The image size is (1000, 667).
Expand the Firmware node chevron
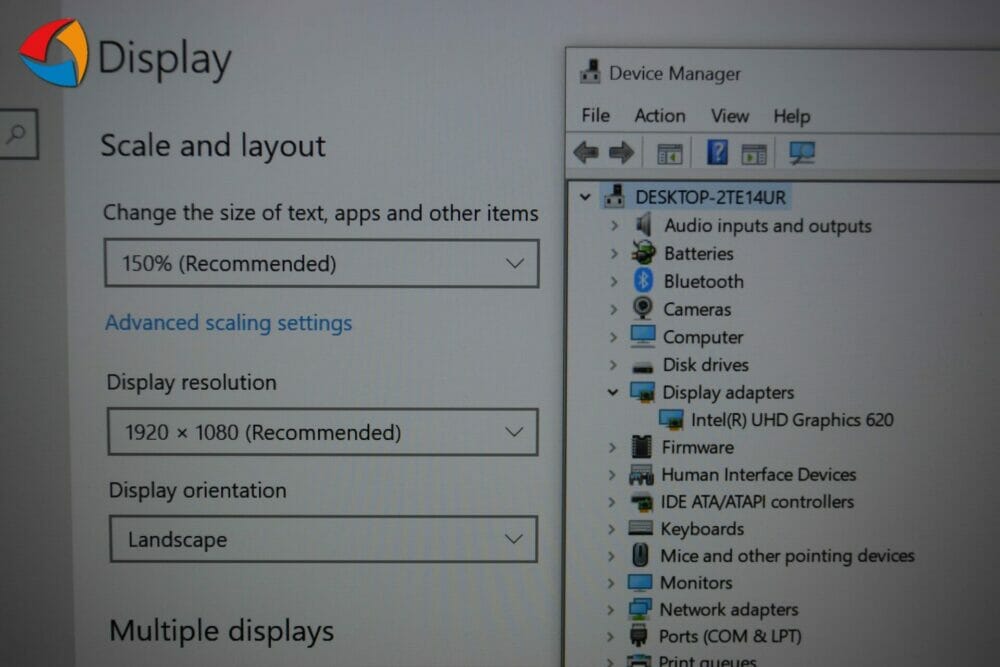612,448
